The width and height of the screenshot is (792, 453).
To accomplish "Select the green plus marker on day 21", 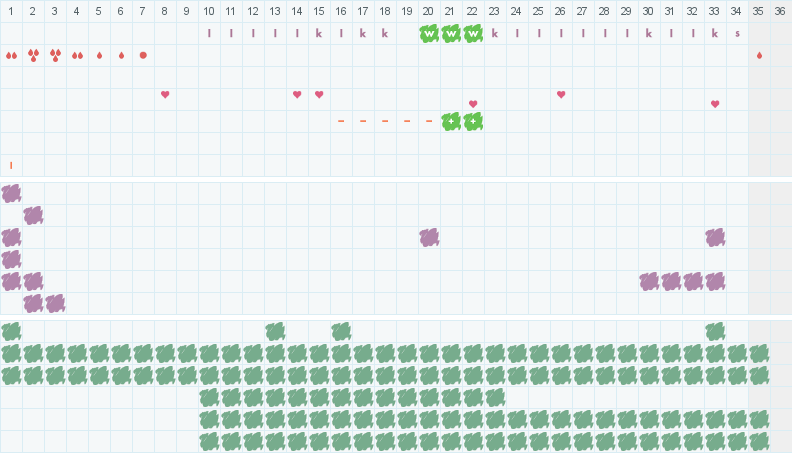I will click(x=451, y=121).
